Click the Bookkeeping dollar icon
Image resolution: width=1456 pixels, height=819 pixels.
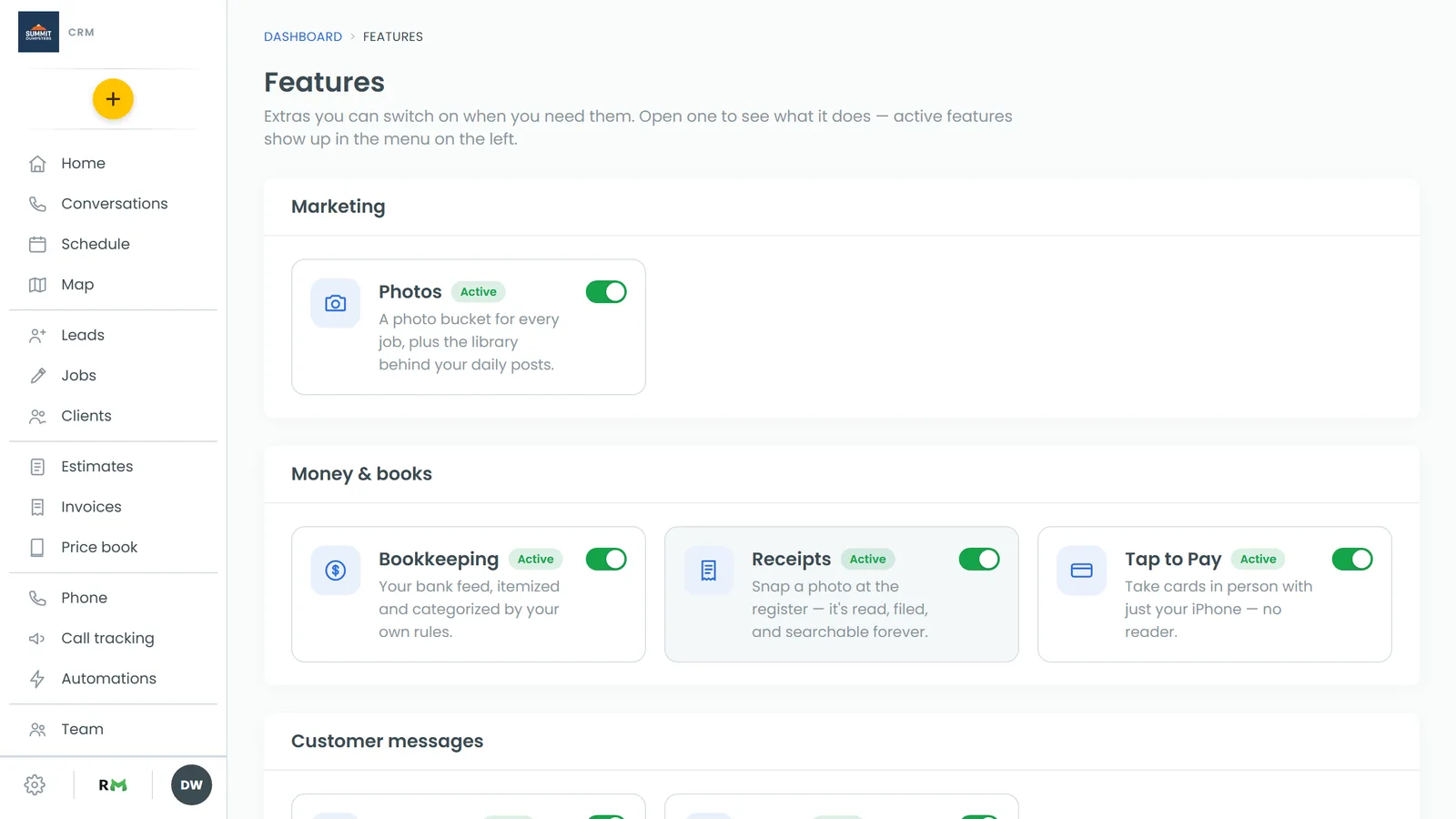(336, 571)
